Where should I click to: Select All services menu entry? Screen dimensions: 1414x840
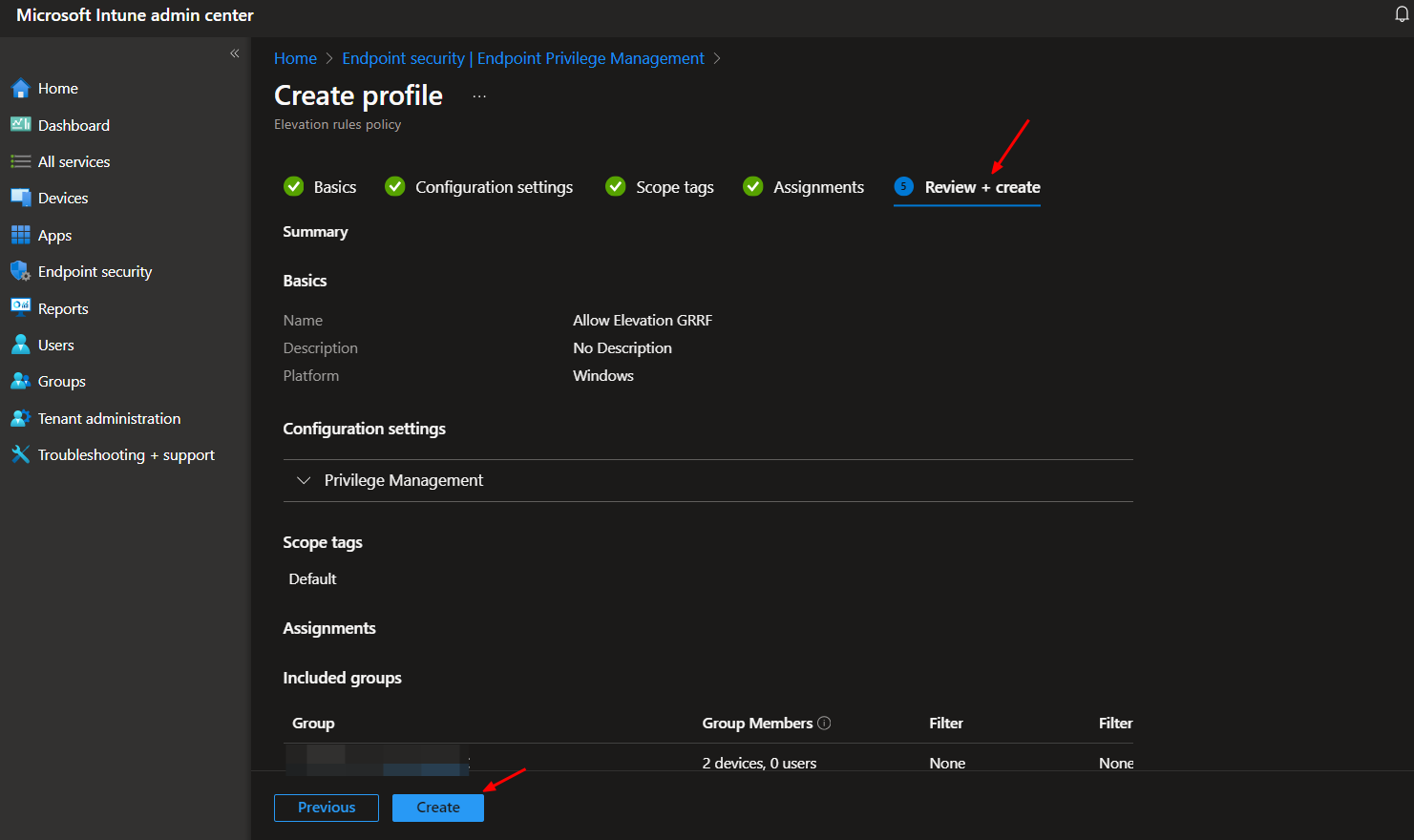[74, 162]
